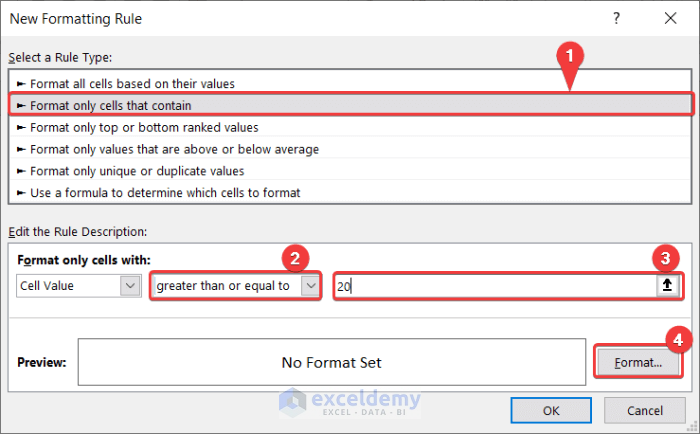700x434 pixels.
Task: Click the collapse dialog range selector icon
Action: pos(668,286)
